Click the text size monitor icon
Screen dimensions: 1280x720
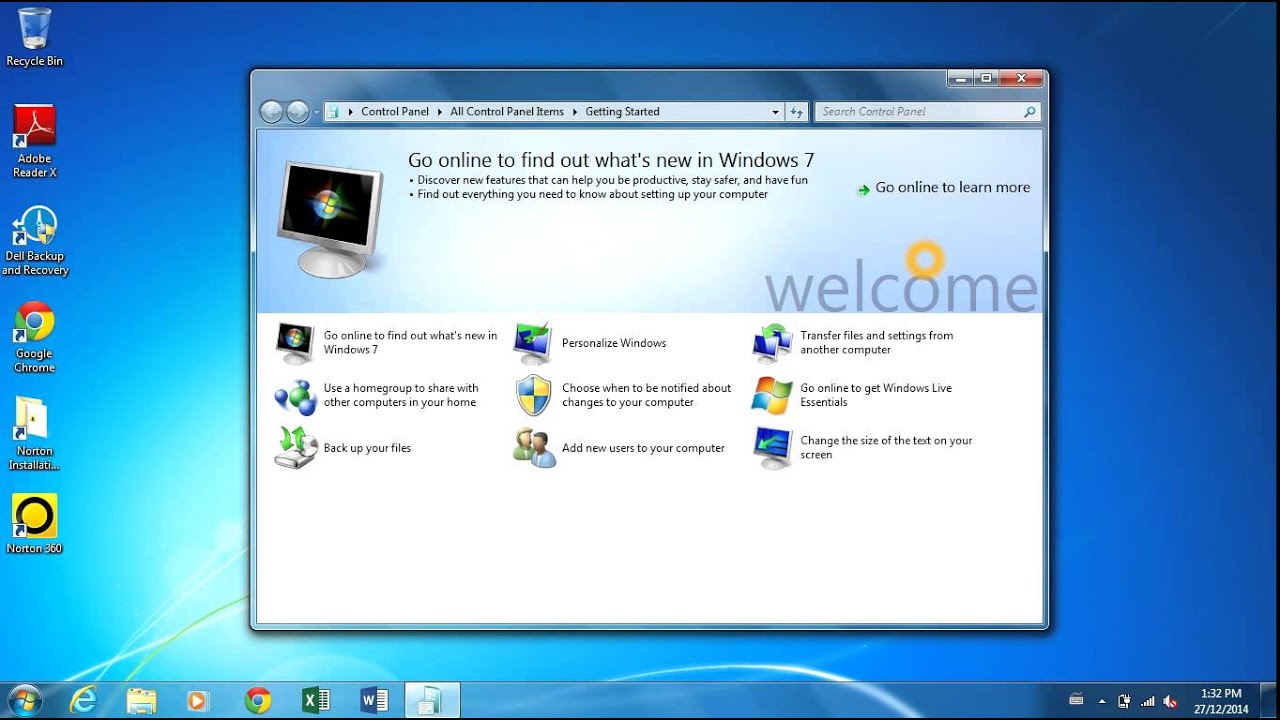pos(772,448)
